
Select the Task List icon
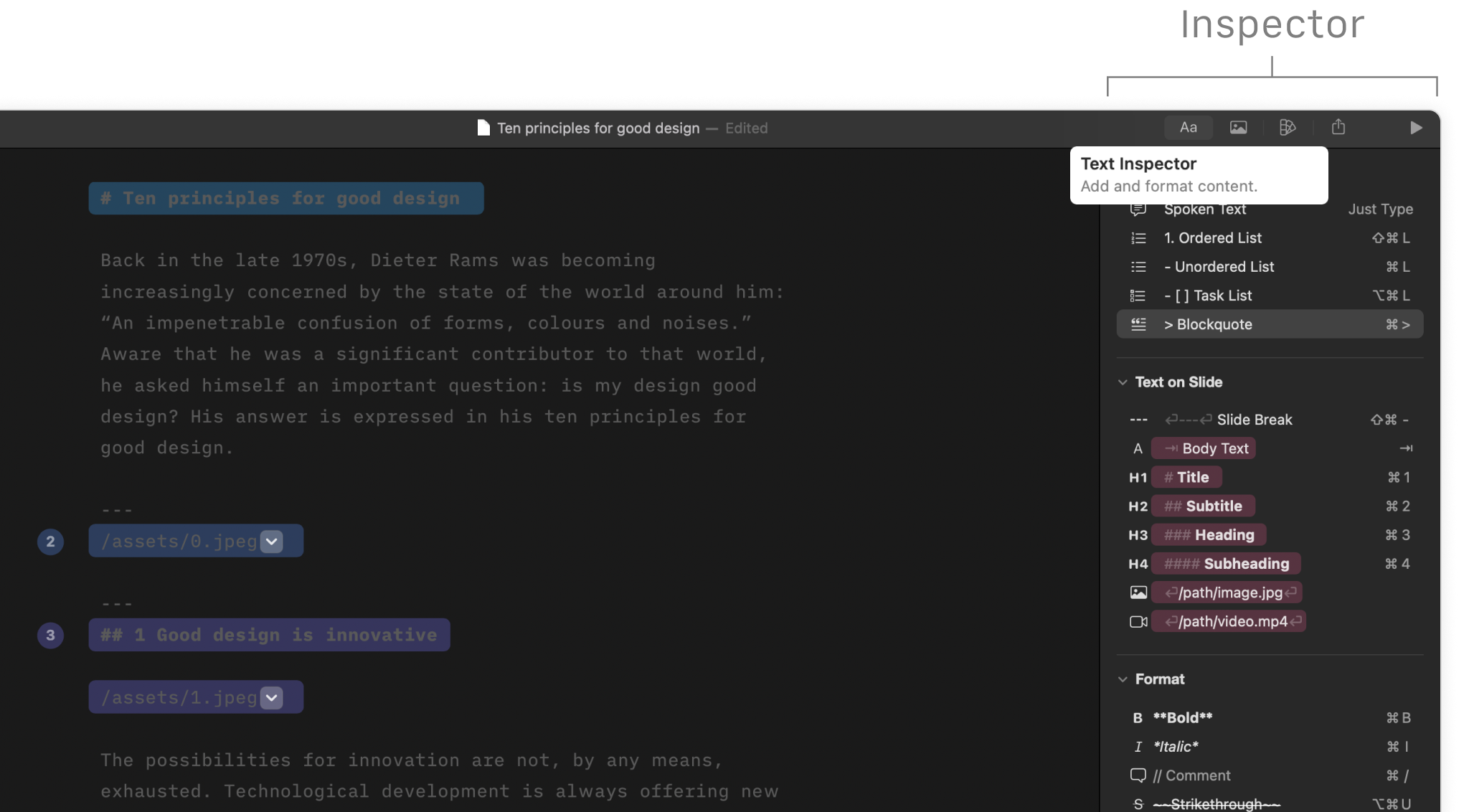click(1138, 295)
